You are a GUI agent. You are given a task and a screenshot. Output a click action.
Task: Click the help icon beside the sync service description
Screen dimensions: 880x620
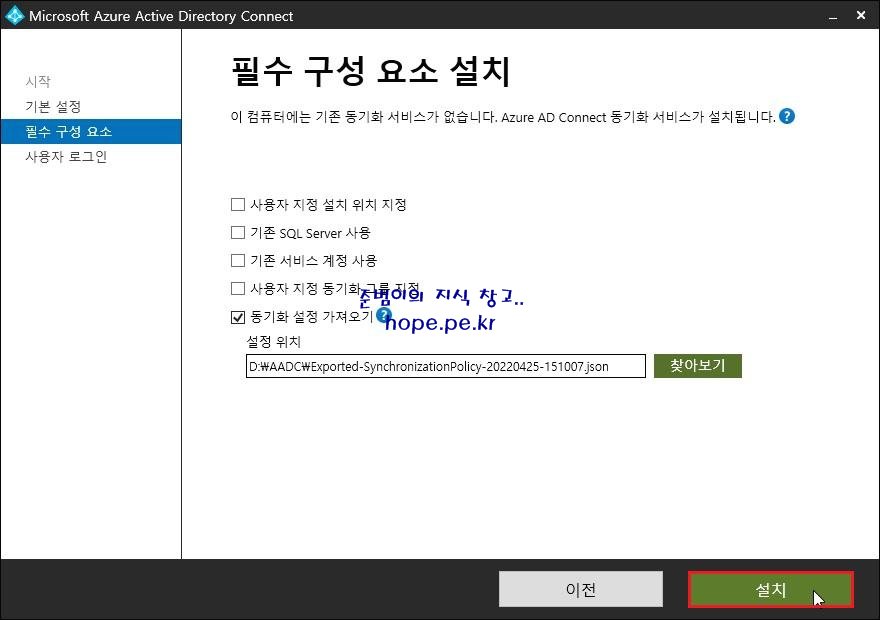(787, 116)
